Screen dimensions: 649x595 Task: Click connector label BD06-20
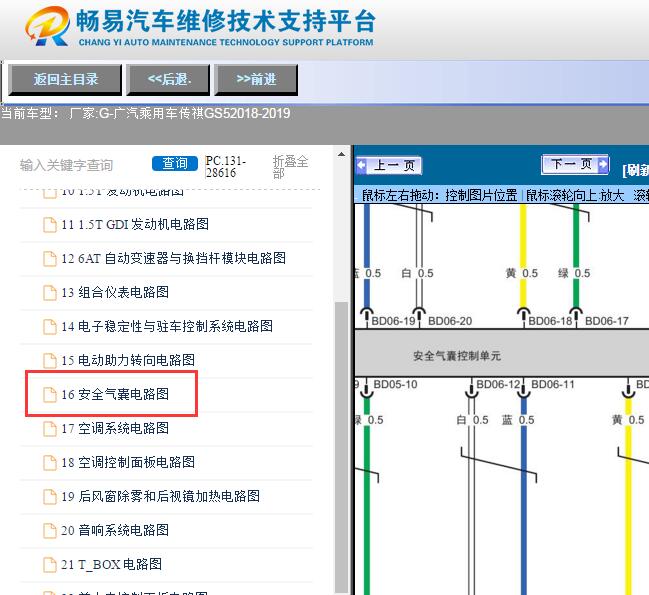[x=450, y=321]
